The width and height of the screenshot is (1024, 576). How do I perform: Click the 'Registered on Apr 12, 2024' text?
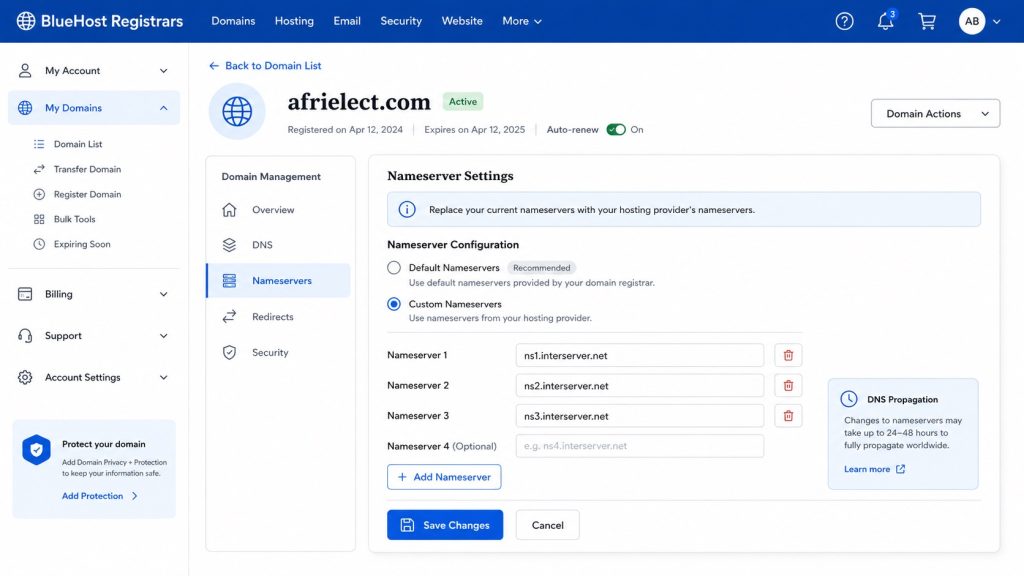point(345,129)
